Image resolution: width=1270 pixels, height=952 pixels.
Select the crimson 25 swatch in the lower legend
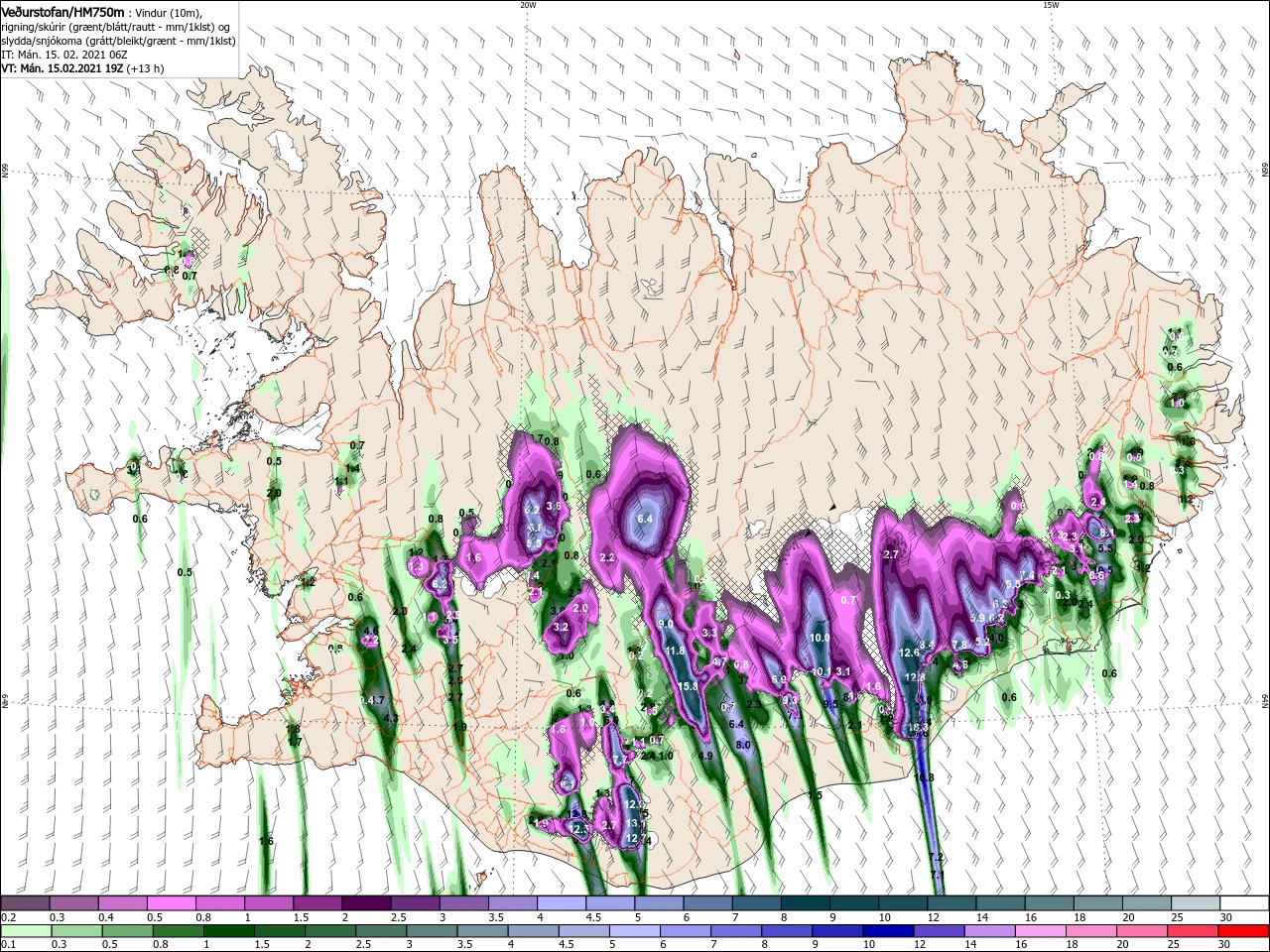(1195, 932)
